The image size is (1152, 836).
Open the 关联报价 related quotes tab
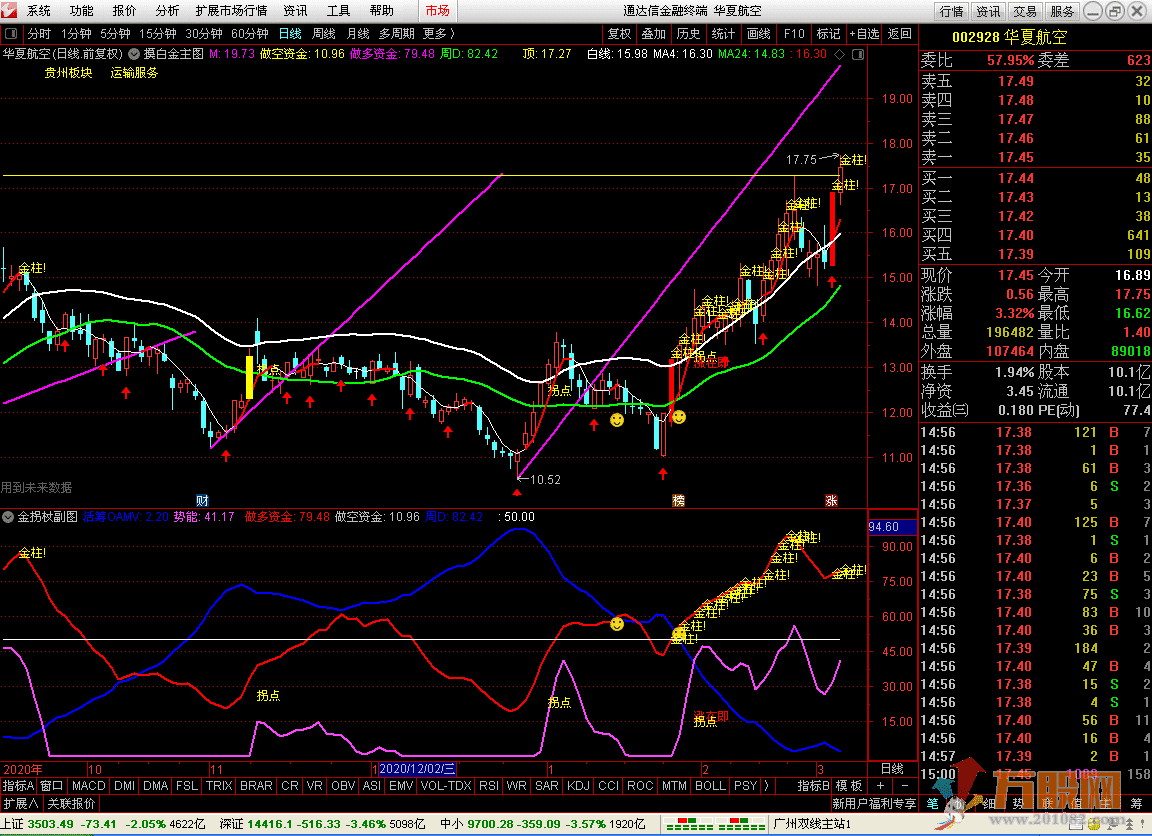tap(71, 804)
